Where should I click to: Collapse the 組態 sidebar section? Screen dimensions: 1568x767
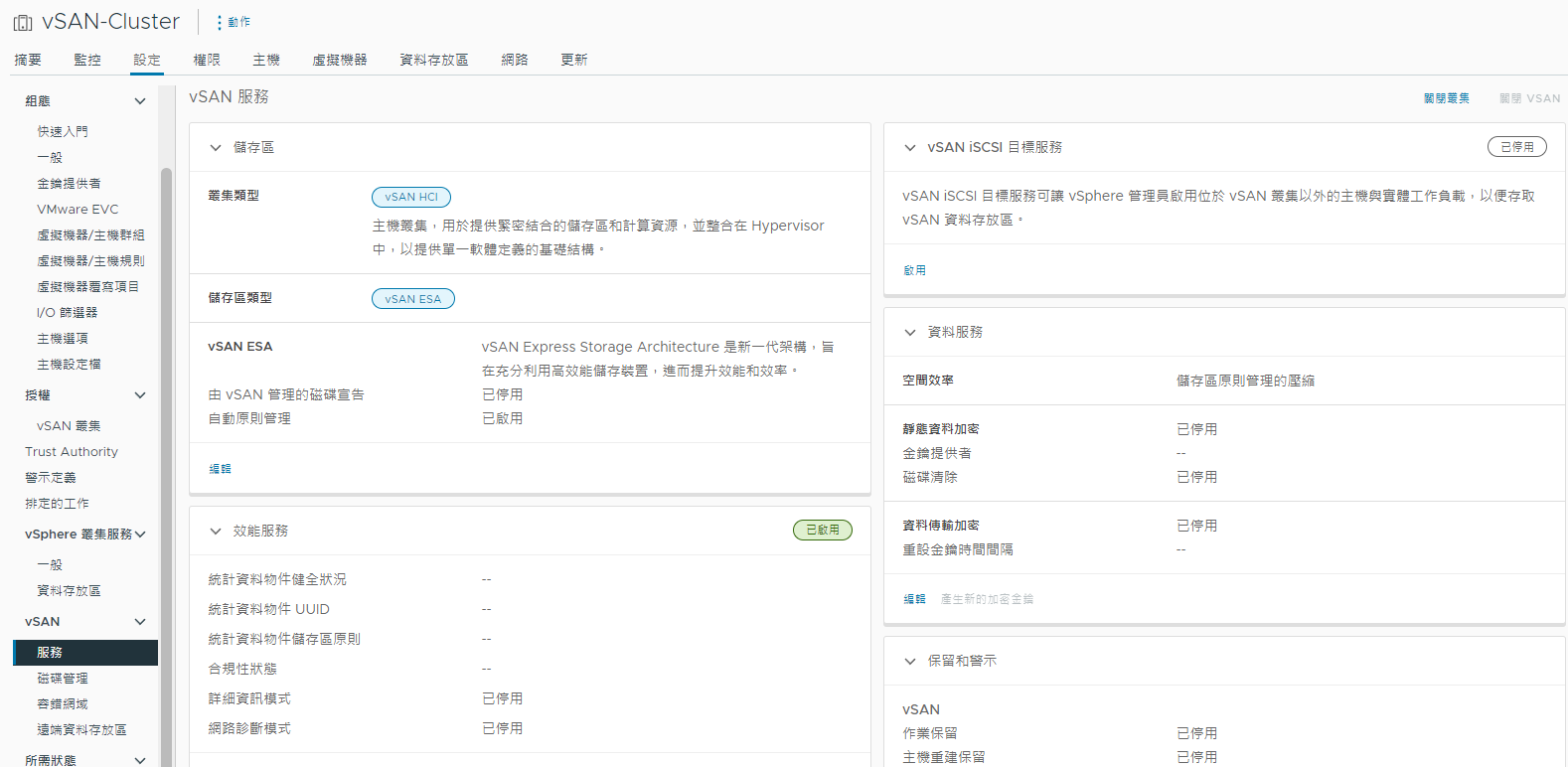tap(140, 101)
